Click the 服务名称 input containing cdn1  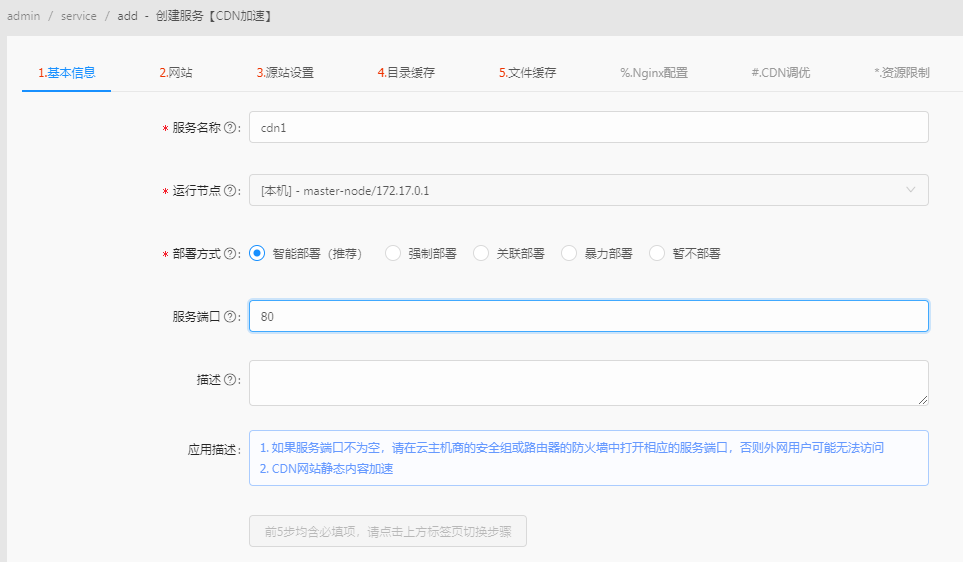click(x=588, y=128)
